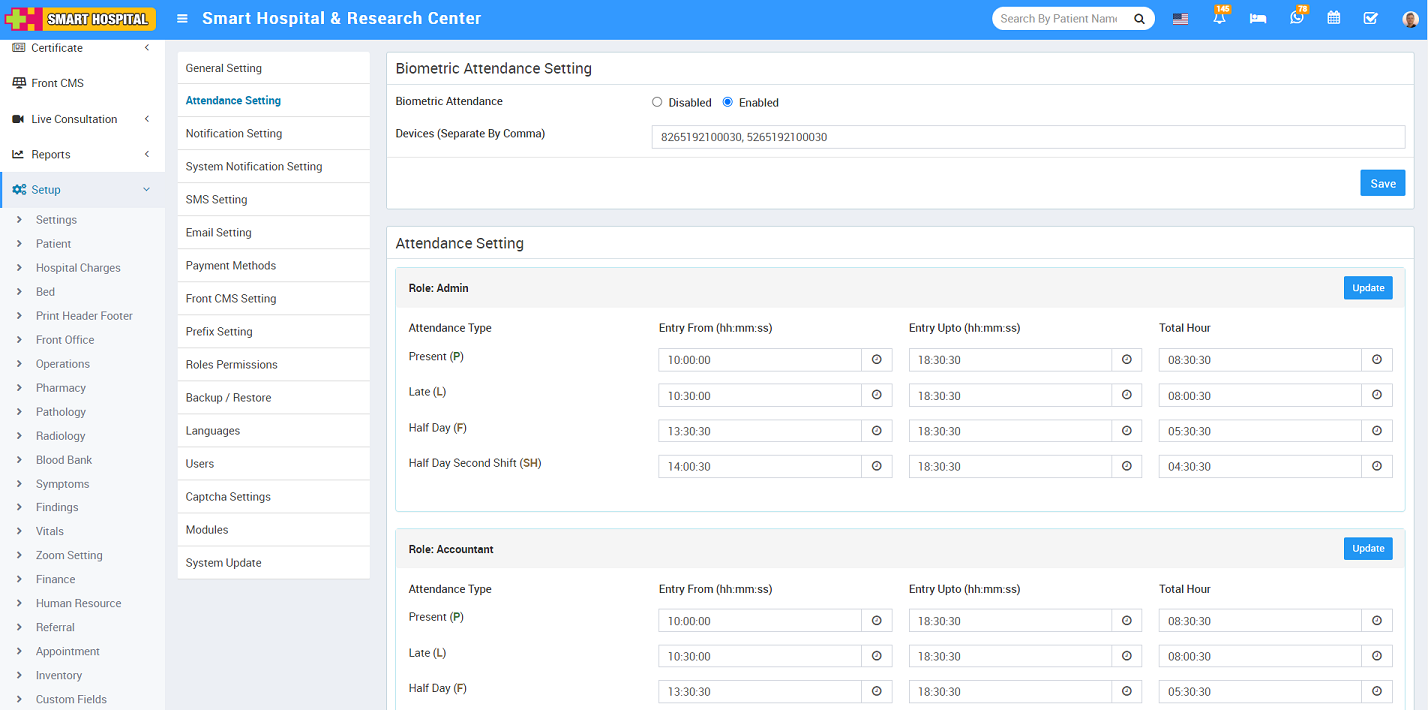Select the Disabled biometric attendance option
The height and width of the screenshot is (710, 1428).
click(x=657, y=102)
